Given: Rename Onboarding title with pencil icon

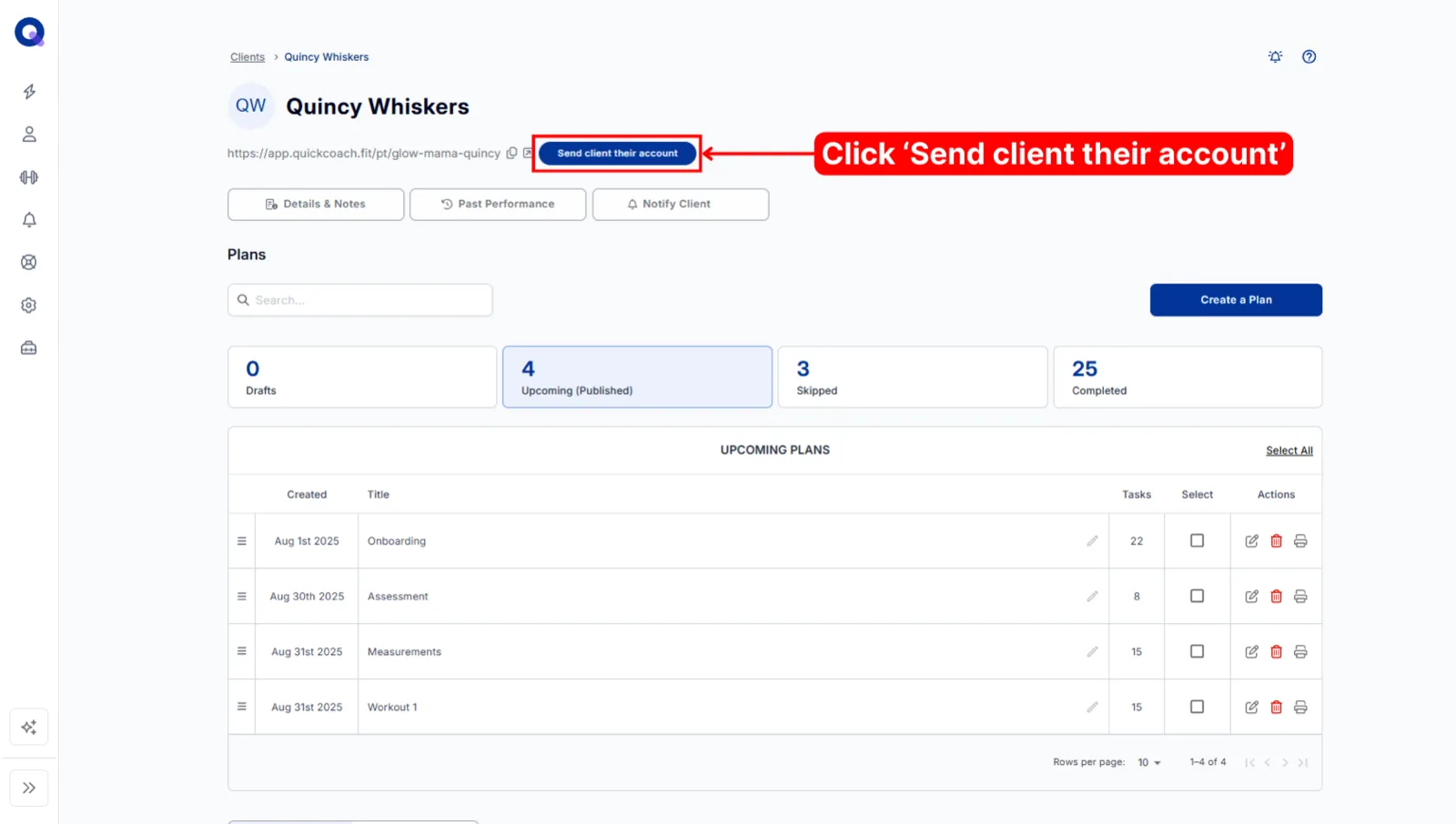Looking at the screenshot, I should tap(1092, 541).
